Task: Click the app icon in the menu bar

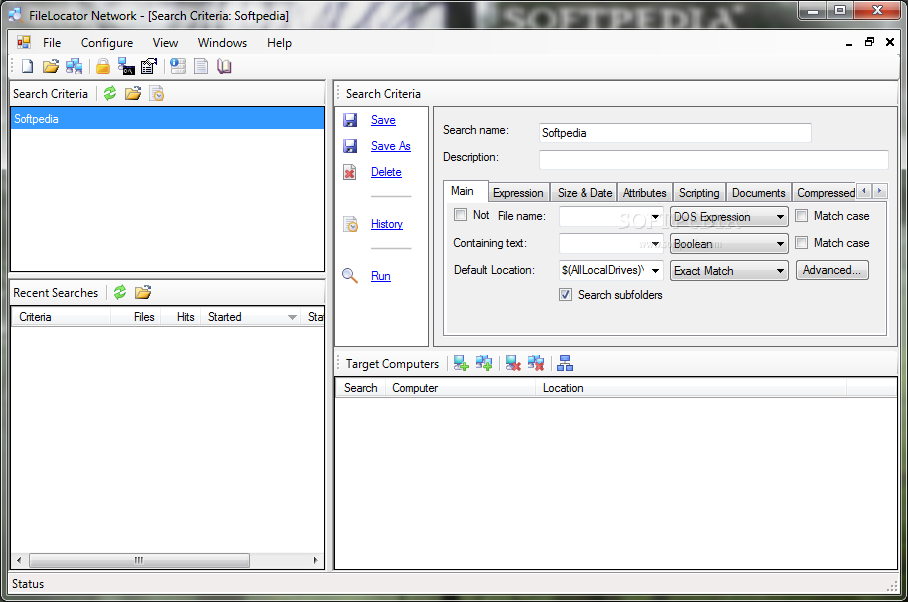Action: click(x=24, y=42)
